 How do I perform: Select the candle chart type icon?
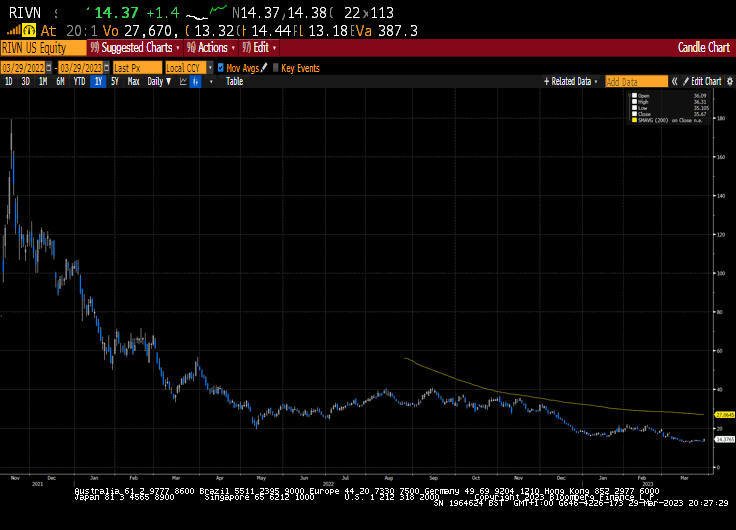(x=195, y=82)
